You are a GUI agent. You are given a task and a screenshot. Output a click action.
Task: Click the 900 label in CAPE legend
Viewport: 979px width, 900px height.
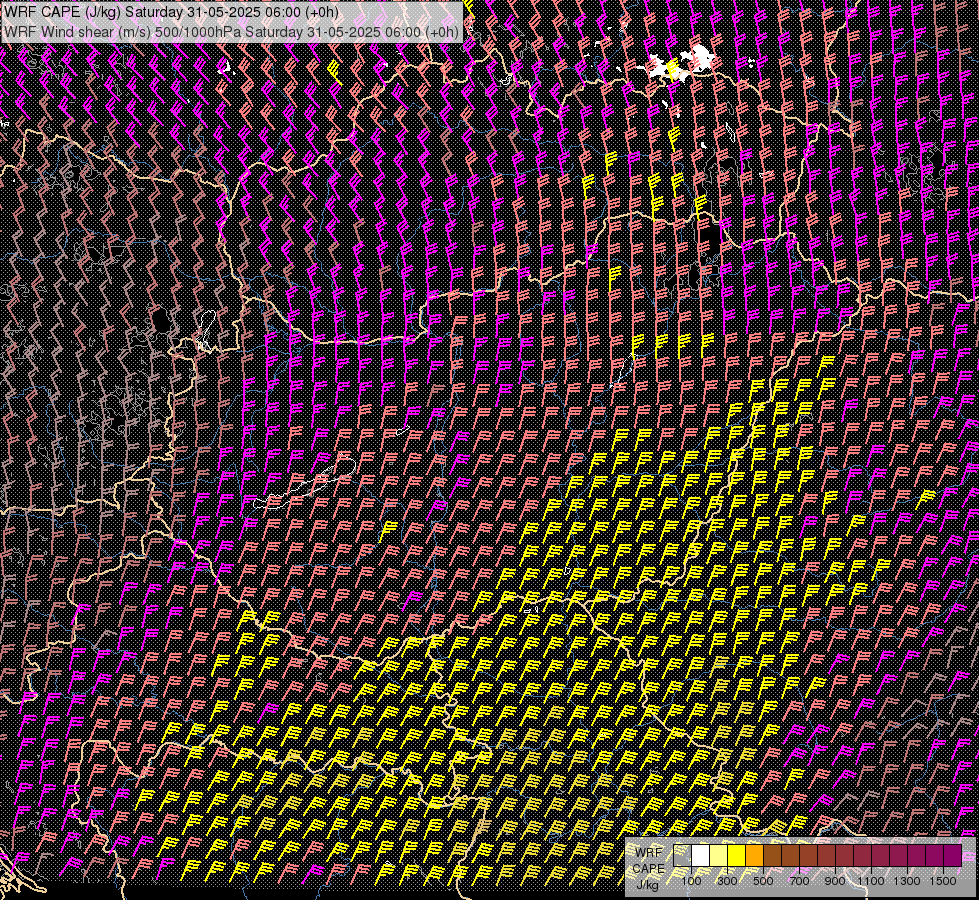point(835,881)
